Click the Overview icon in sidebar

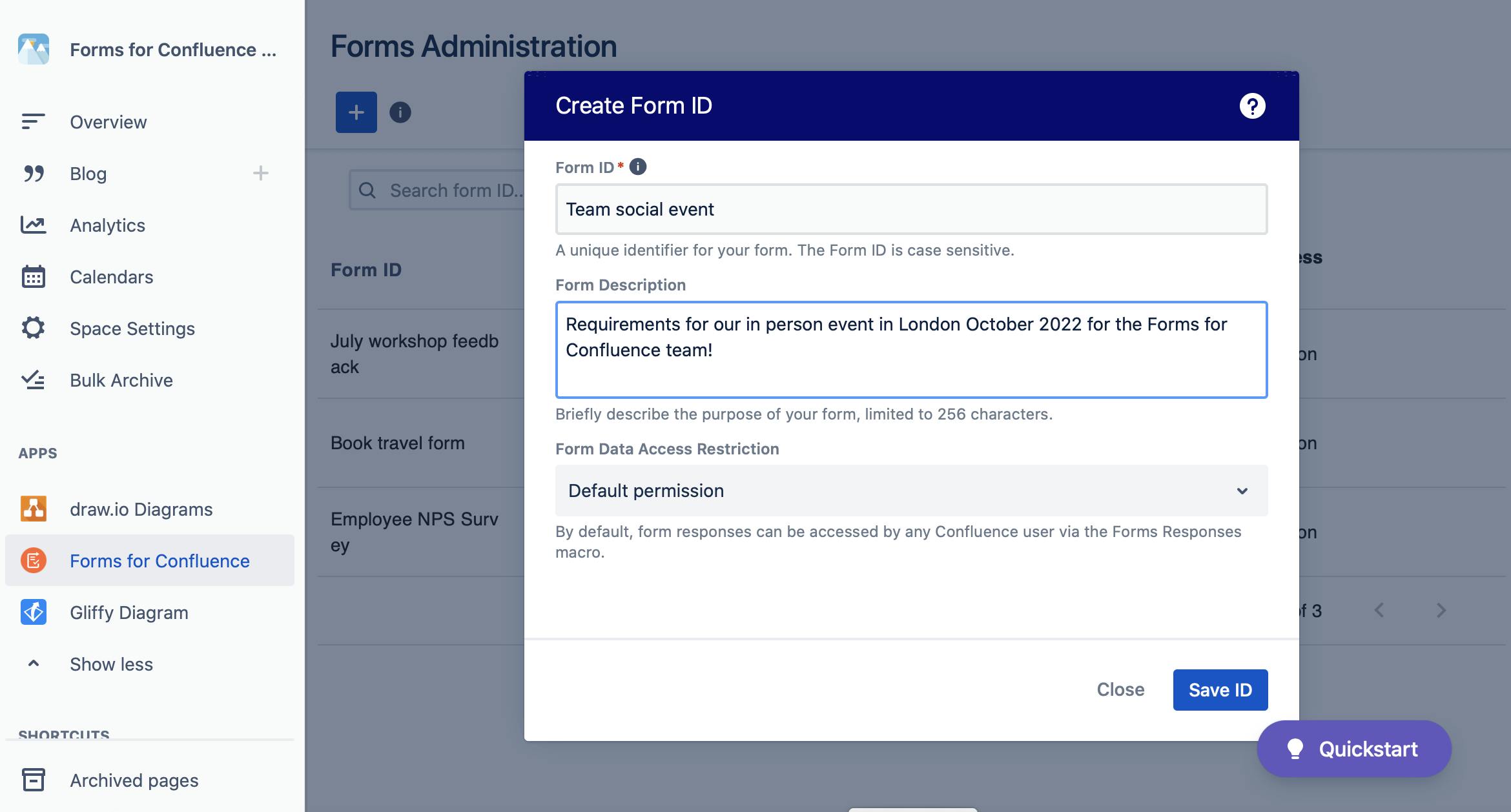tap(33, 121)
